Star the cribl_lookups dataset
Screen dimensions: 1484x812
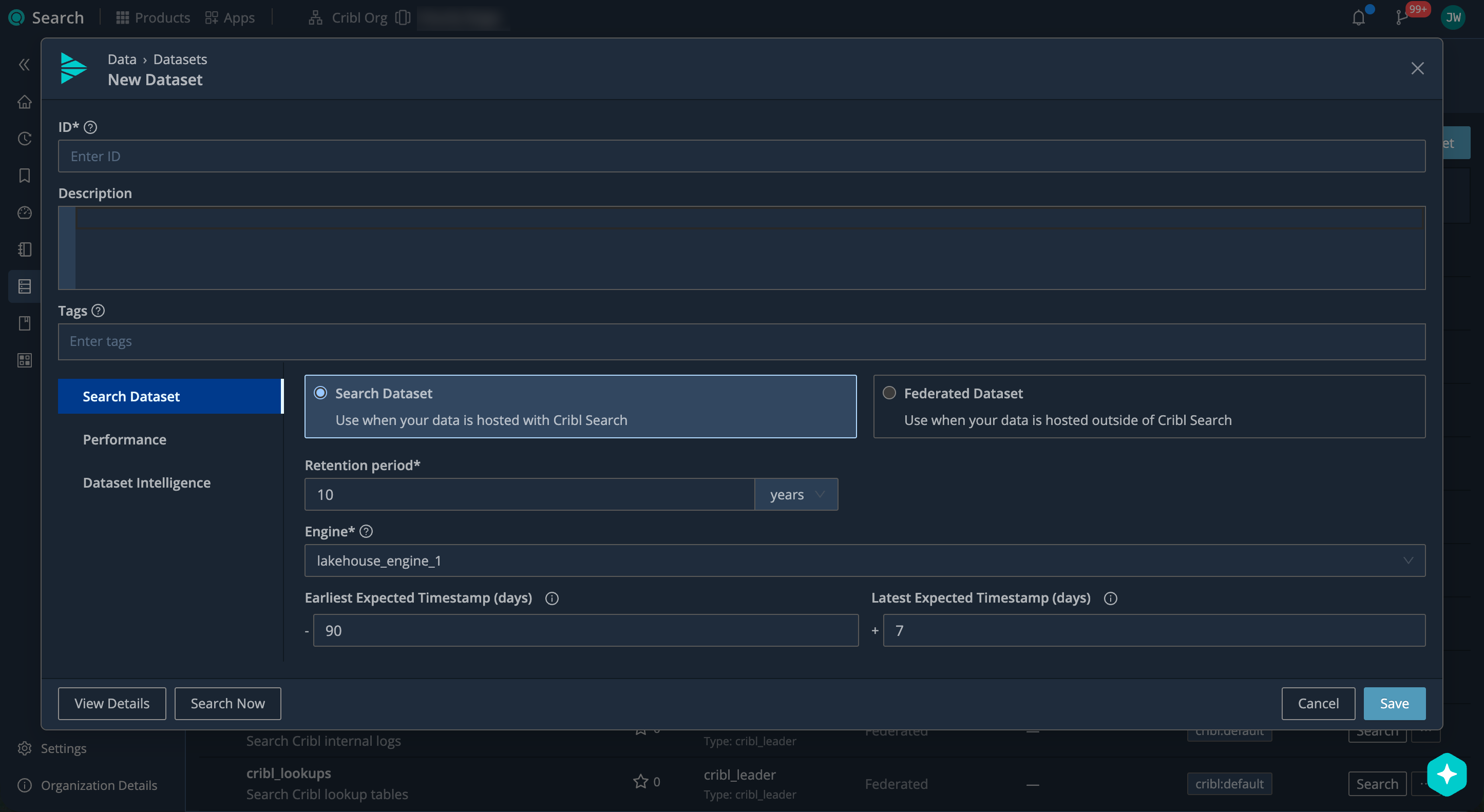[641, 782]
